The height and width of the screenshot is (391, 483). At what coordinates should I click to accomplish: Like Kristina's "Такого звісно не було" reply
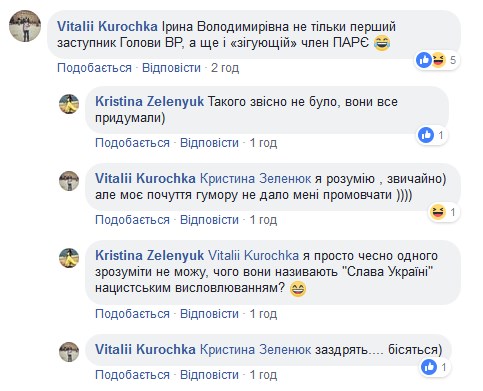coord(132,143)
